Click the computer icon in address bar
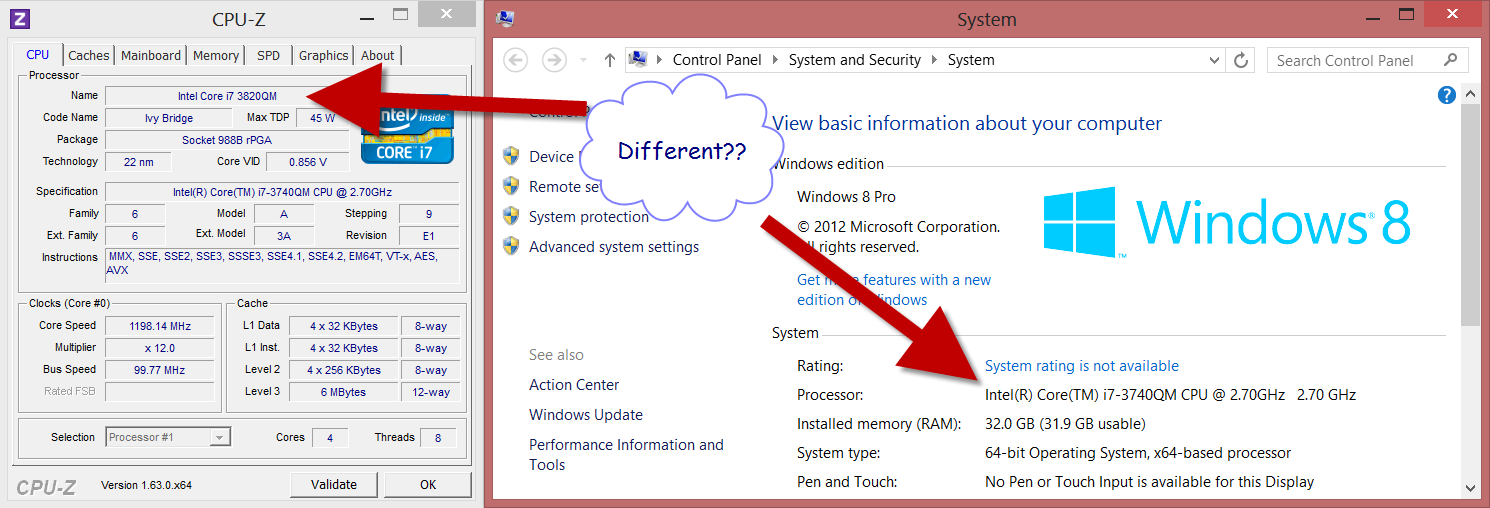This screenshot has width=1490, height=508. point(638,59)
